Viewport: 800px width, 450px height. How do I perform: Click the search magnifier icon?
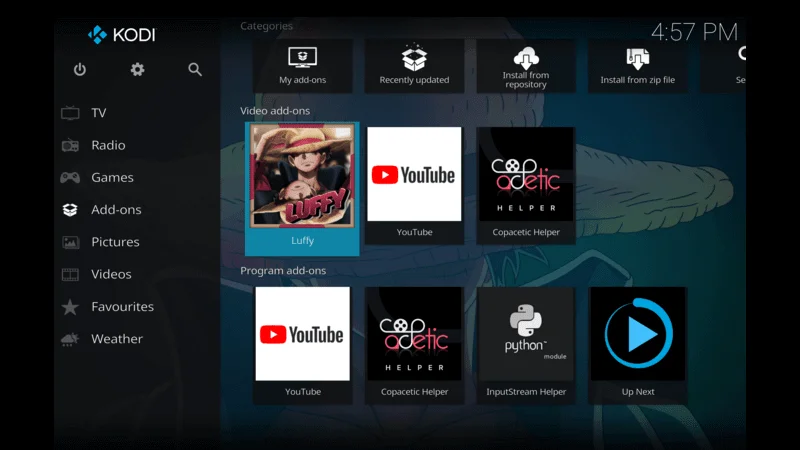(x=195, y=69)
